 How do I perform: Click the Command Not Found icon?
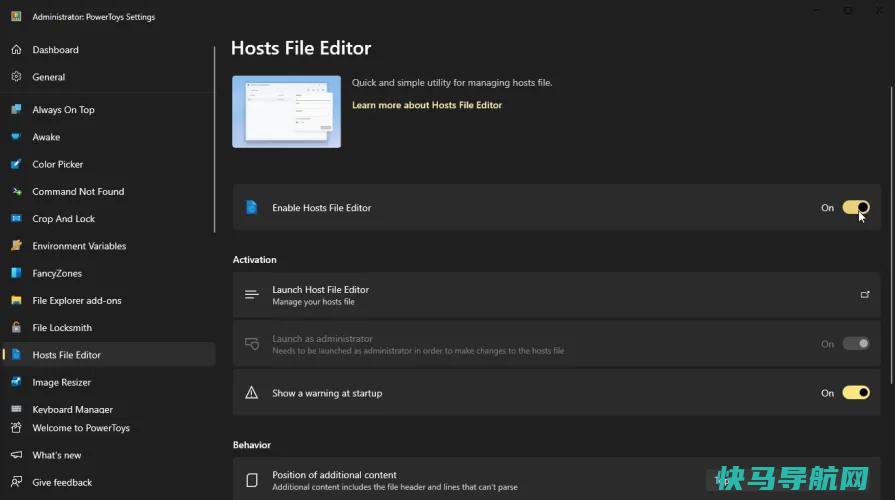point(16,191)
